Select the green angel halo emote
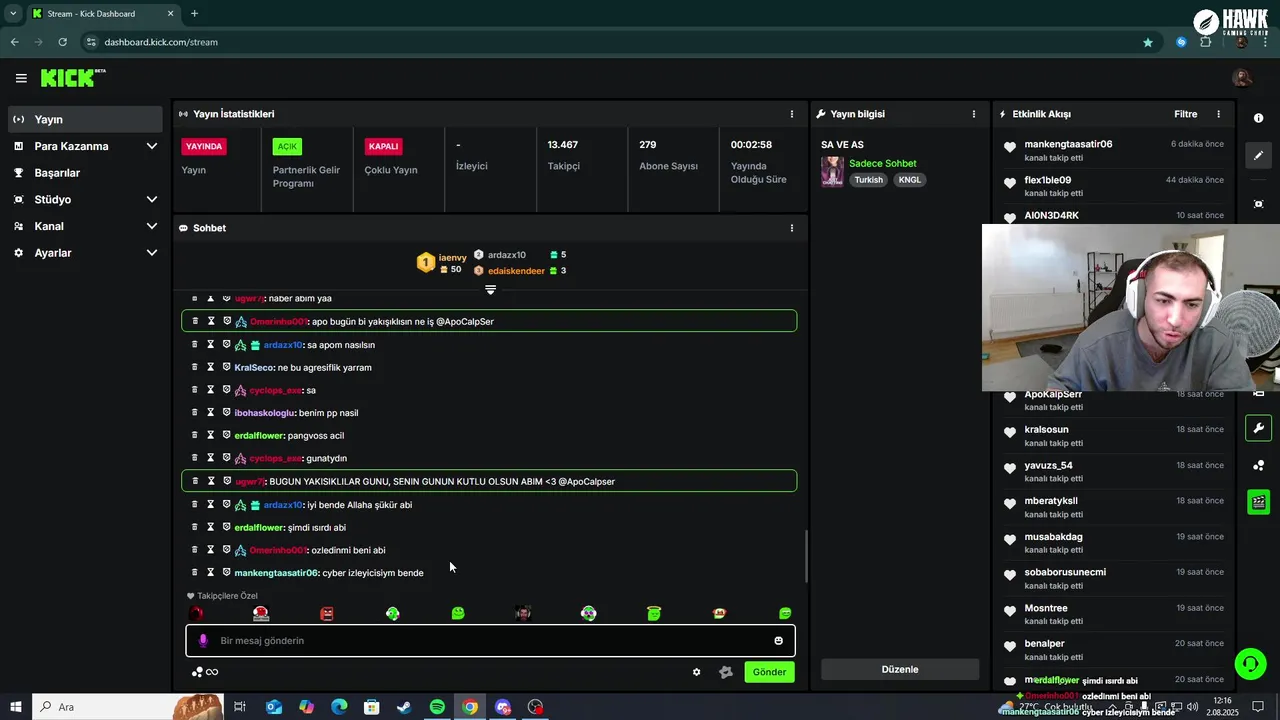 click(x=654, y=613)
